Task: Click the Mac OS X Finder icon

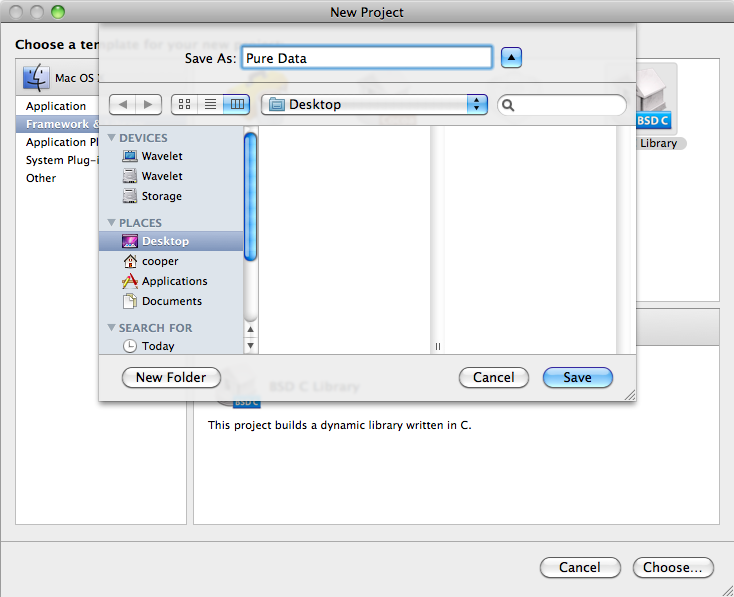Action: [x=37, y=77]
